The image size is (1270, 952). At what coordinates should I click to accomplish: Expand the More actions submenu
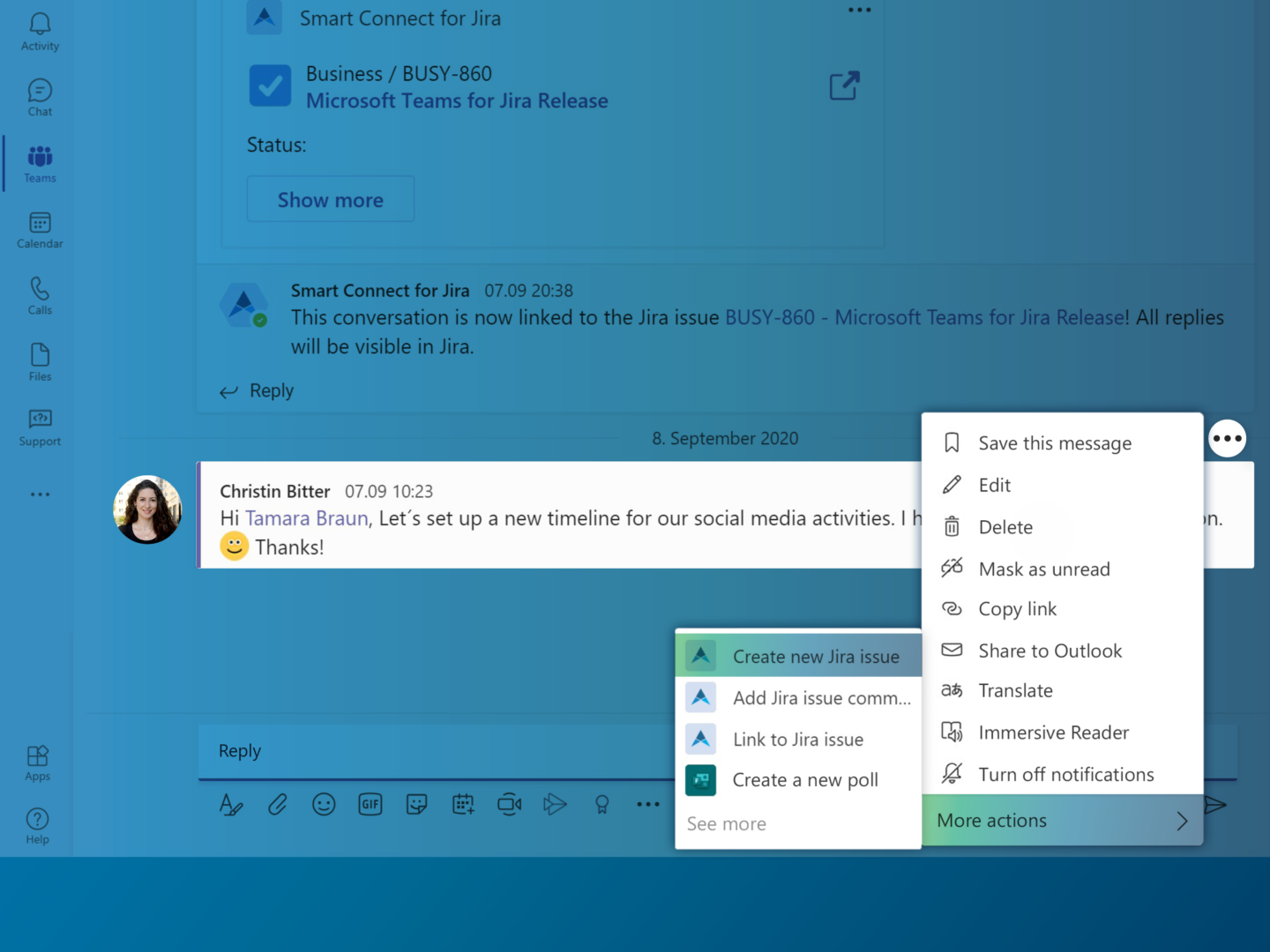[x=1062, y=820]
